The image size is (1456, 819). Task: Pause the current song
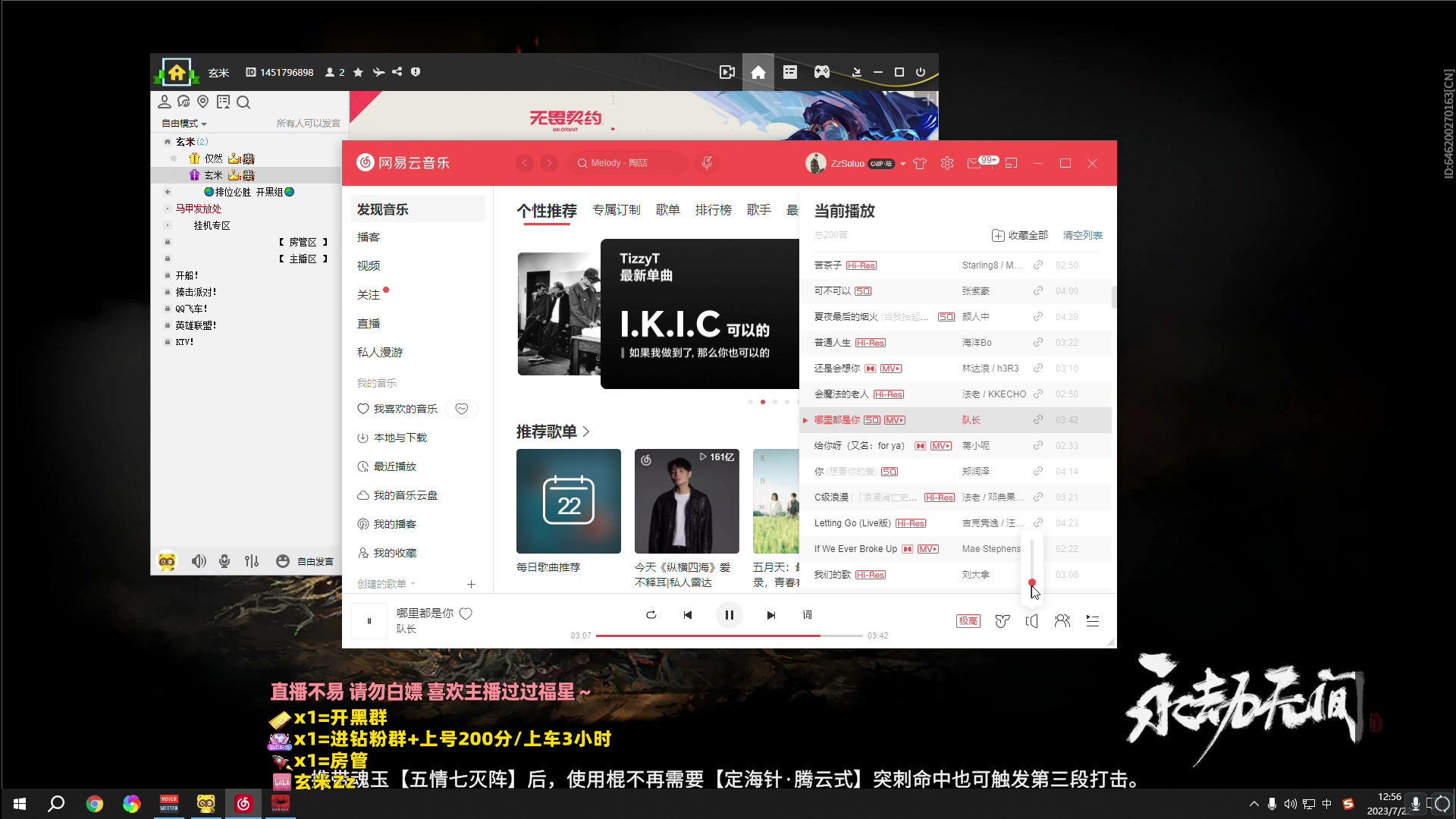[730, 615]
